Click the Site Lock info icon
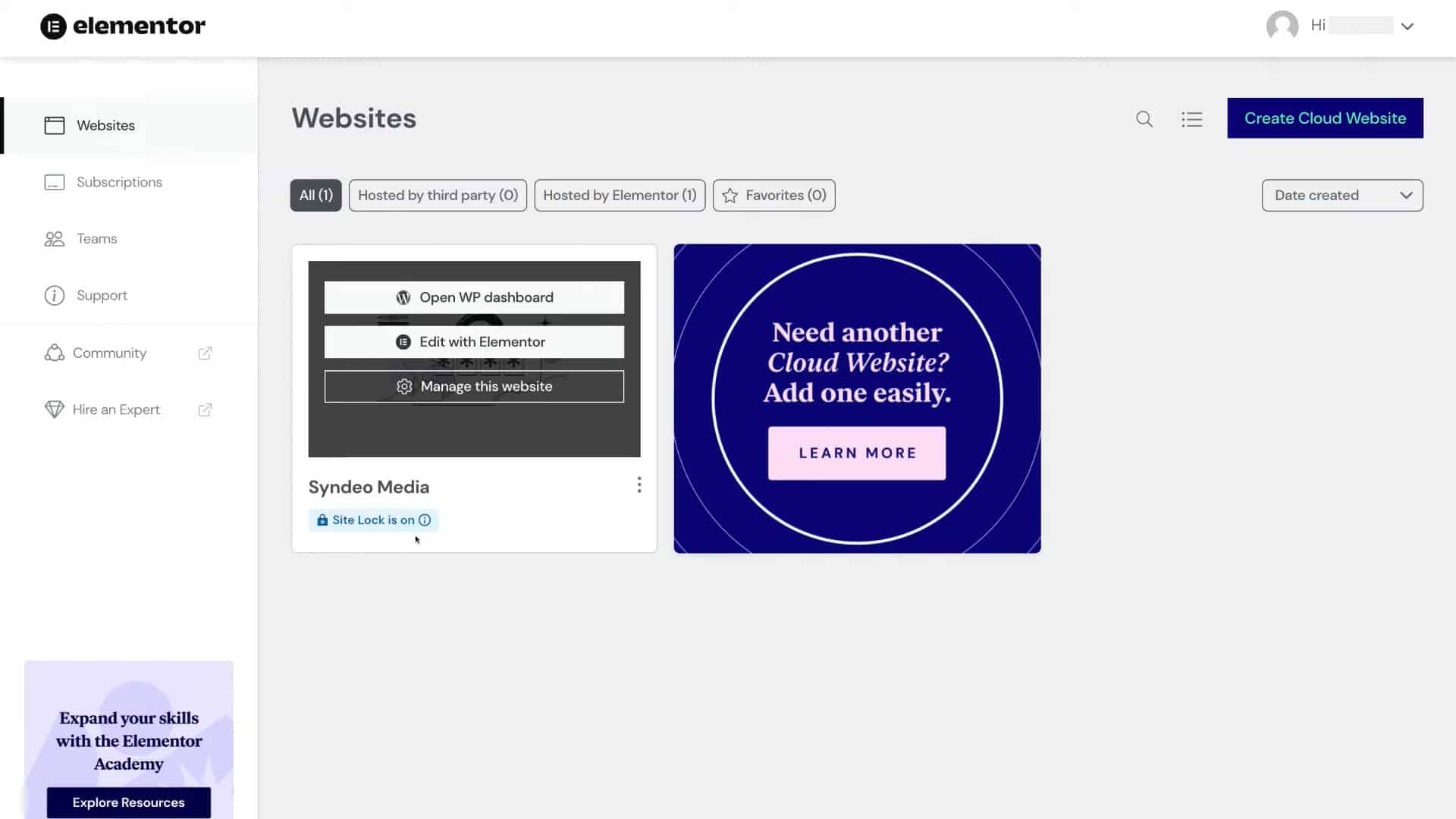Image resolution: width=1456 pixels, height=819 pixels. pos(425,520)
